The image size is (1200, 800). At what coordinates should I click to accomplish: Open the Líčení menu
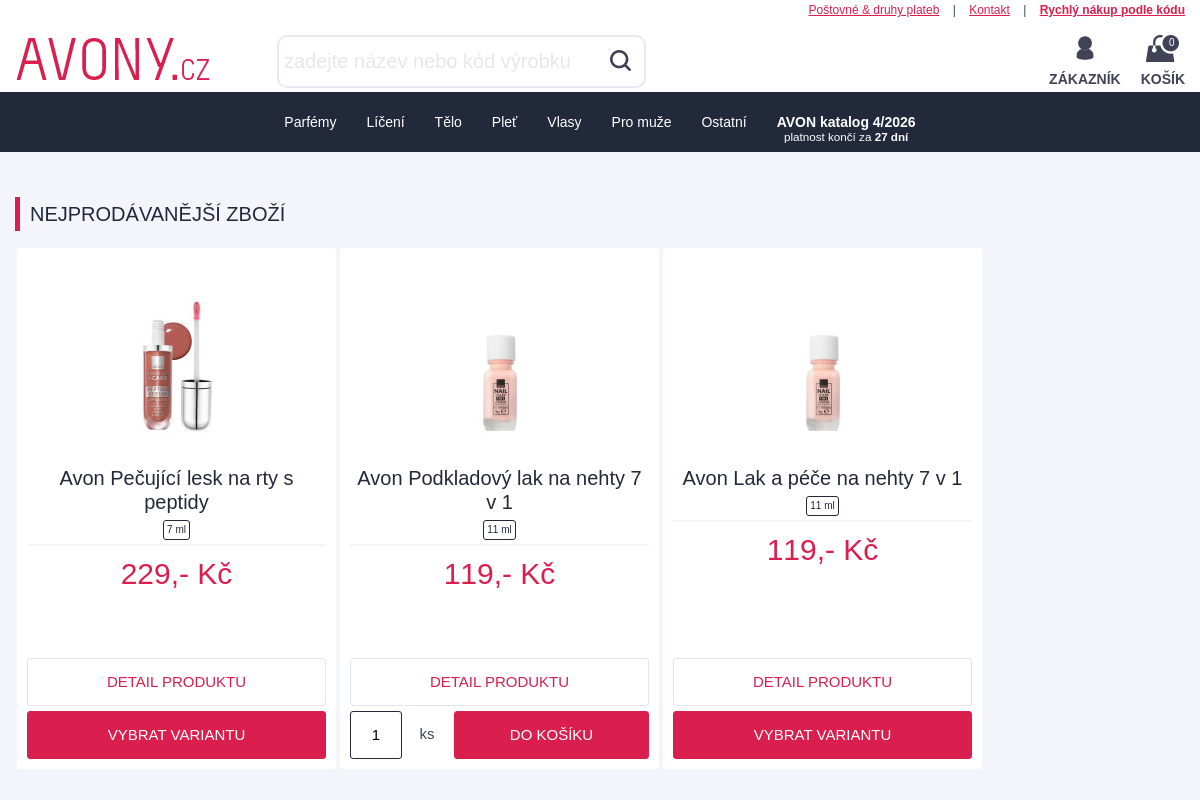[x=385, y=122]
